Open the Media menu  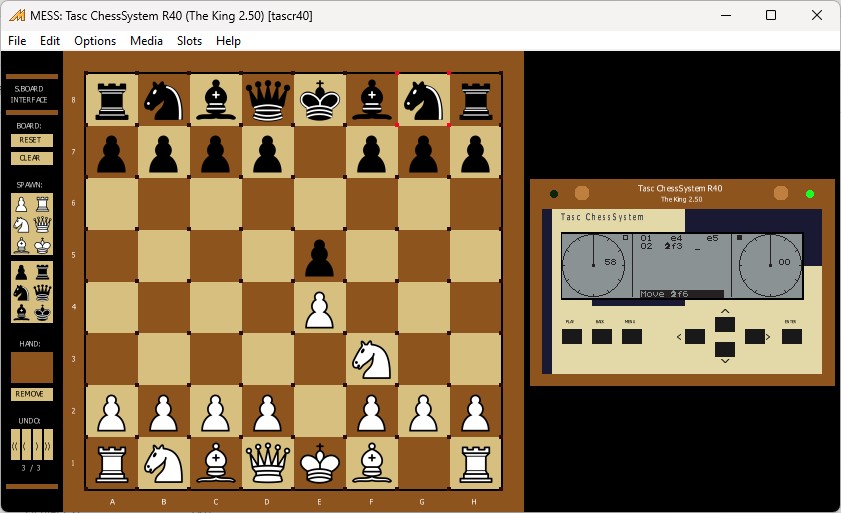(146, 41)
